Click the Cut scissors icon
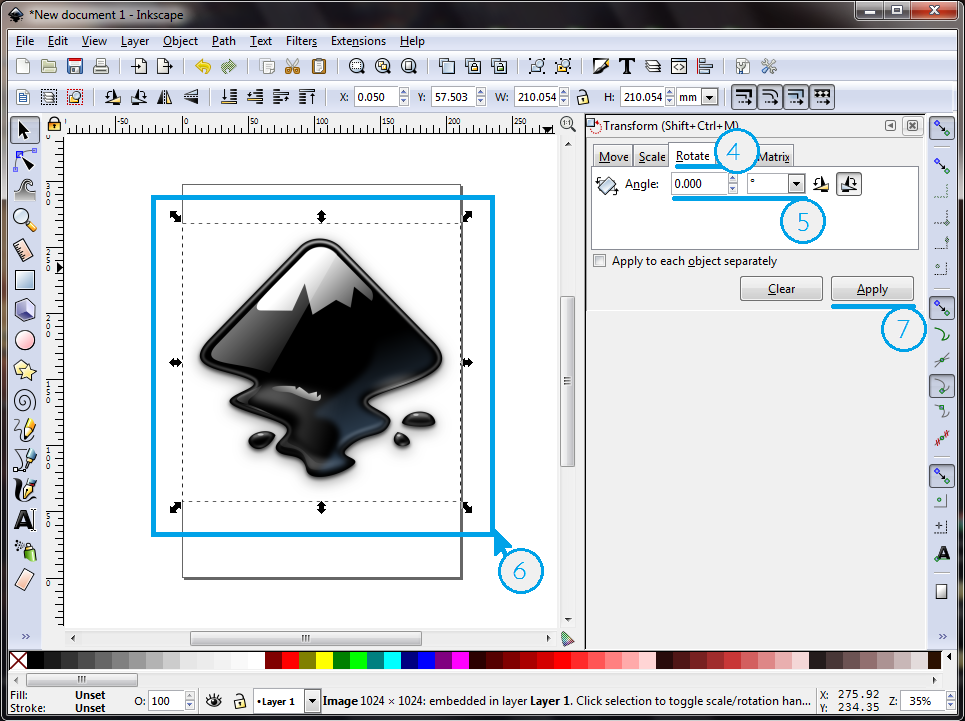This screenshot has width=965, height=721. [x=292, y=66]
